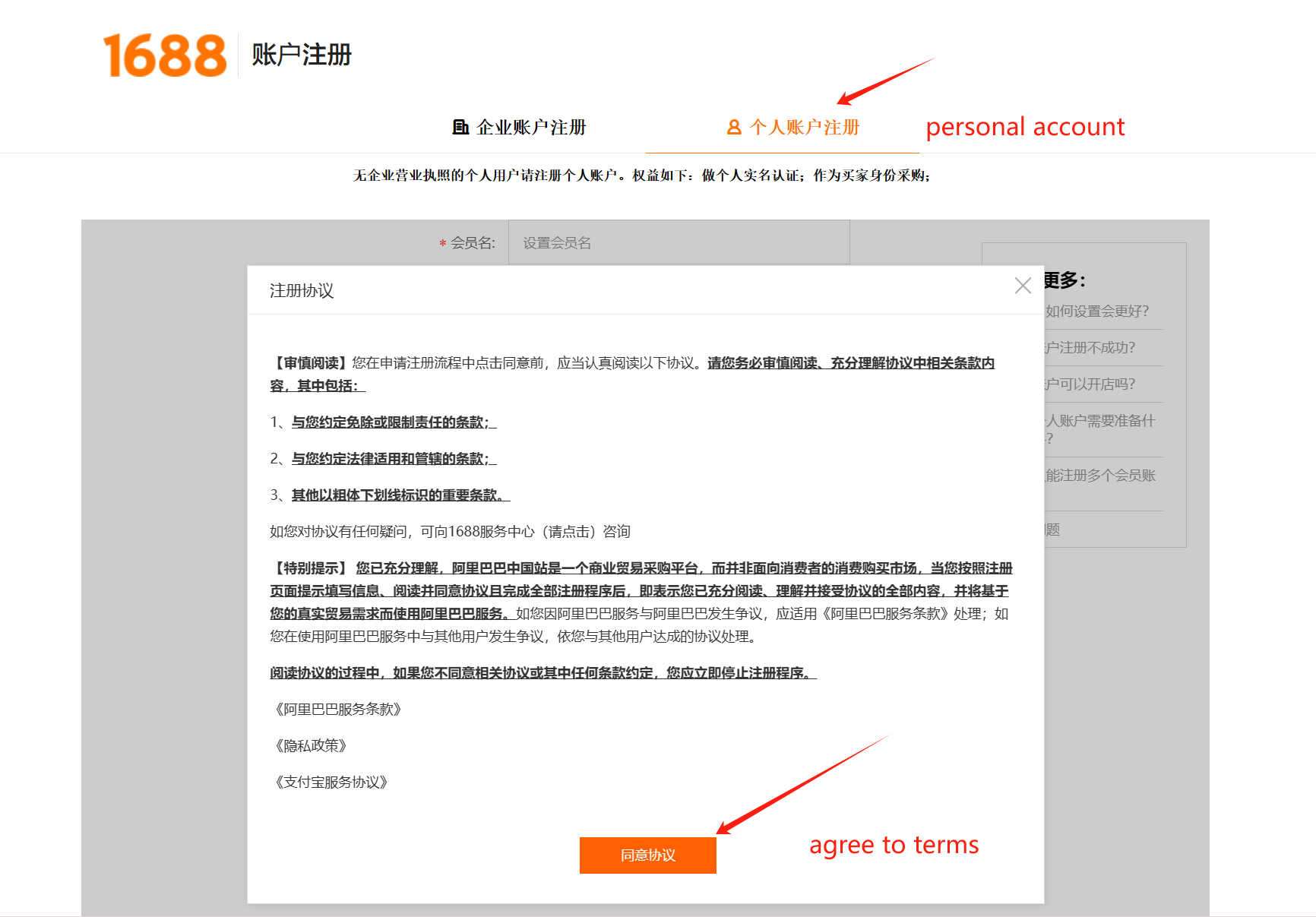Click the sidebar question 能注册多个会员账
The image size is (1316, 917).
point(1100,476)
